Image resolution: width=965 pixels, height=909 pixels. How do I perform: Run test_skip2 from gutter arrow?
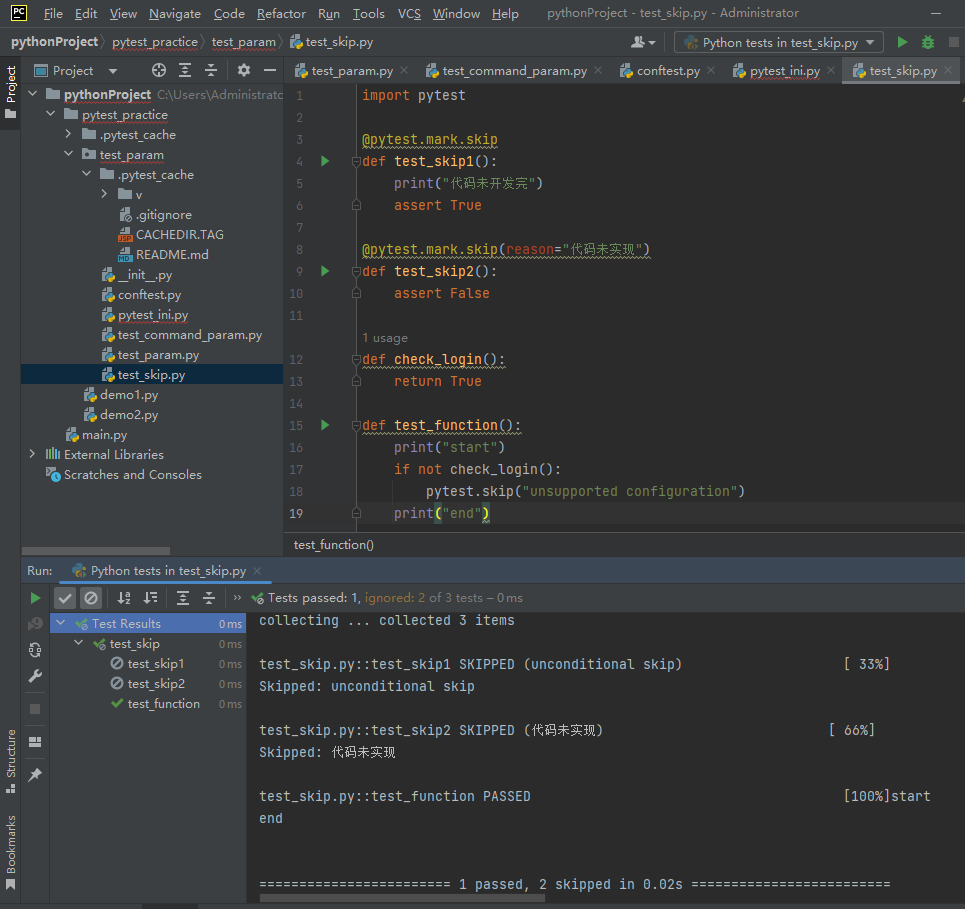point(325,271)
